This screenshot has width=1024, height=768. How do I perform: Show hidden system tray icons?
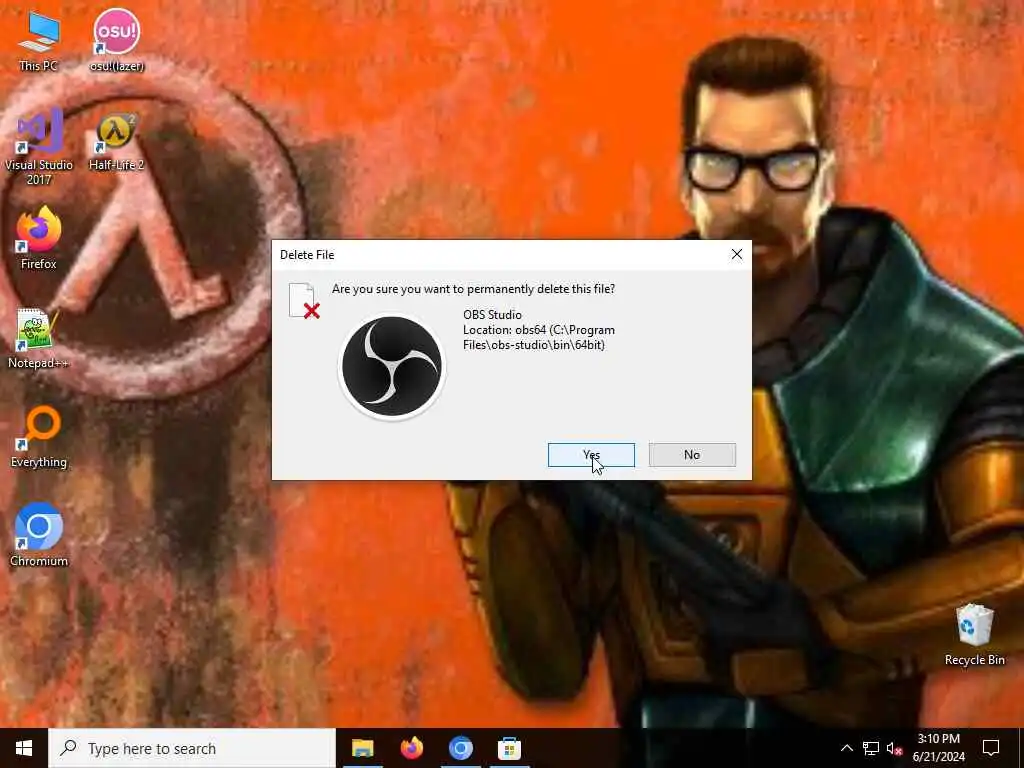[846, 748]
